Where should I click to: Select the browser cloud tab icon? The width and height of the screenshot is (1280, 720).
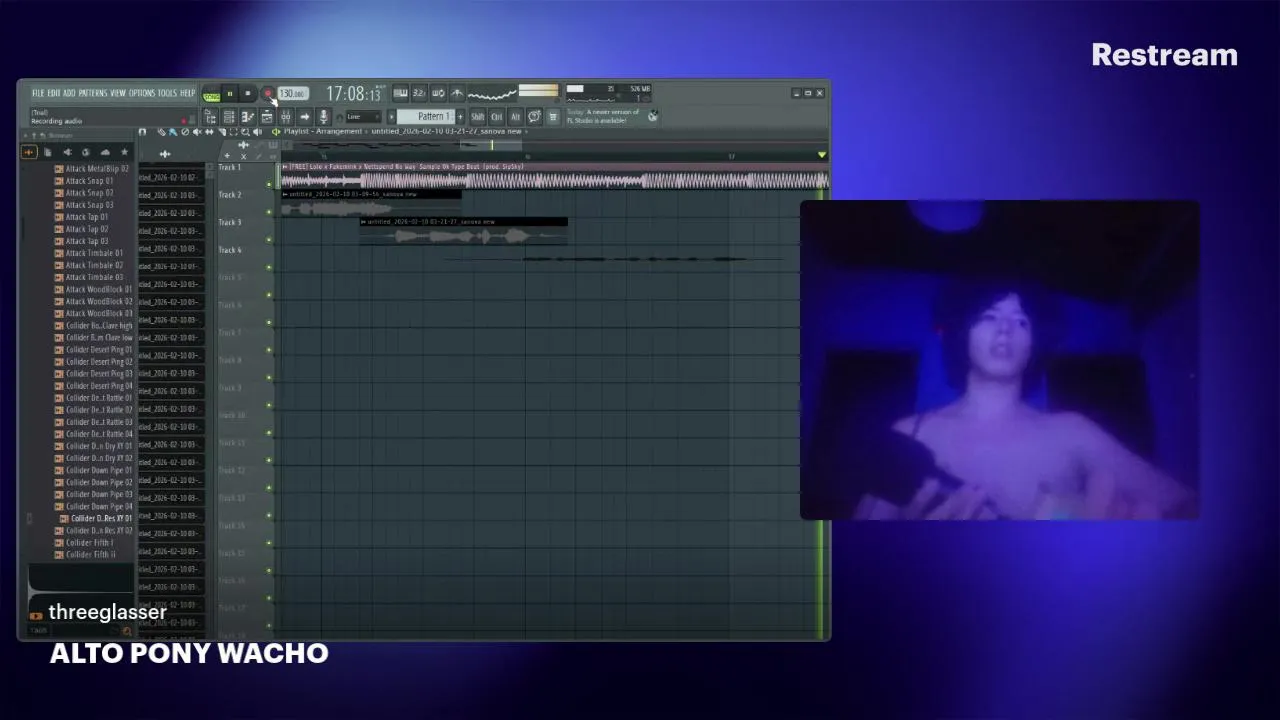point(105,152)
